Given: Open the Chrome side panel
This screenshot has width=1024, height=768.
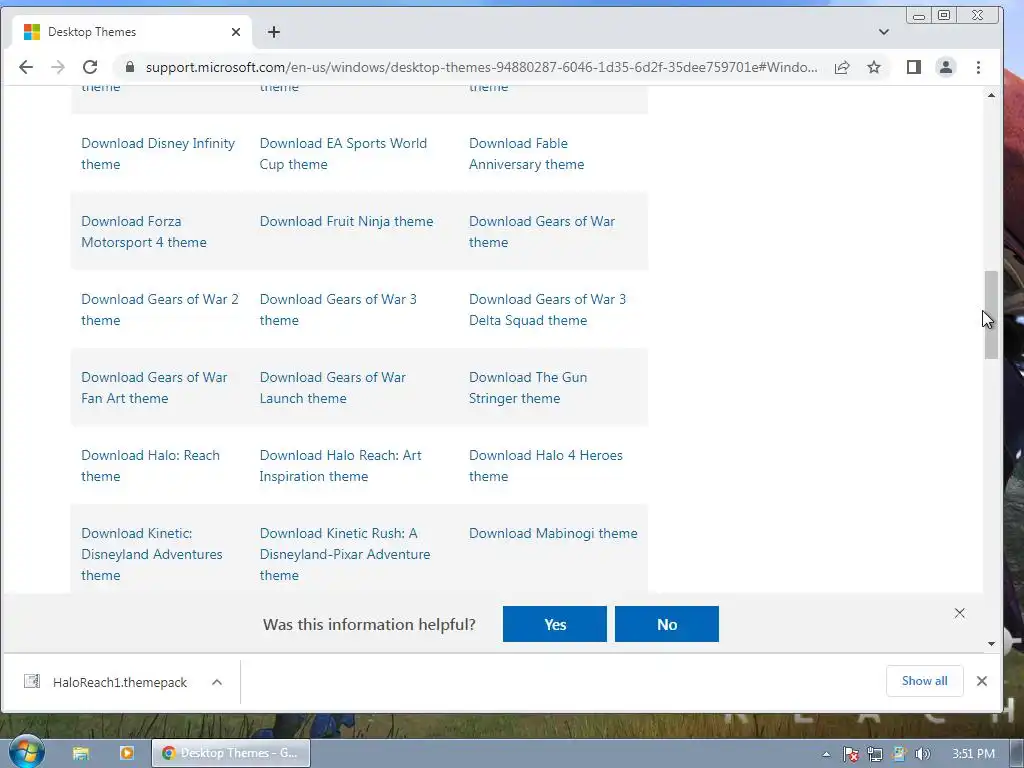Looking at the screenshot, I should click(x=914, y=67).
